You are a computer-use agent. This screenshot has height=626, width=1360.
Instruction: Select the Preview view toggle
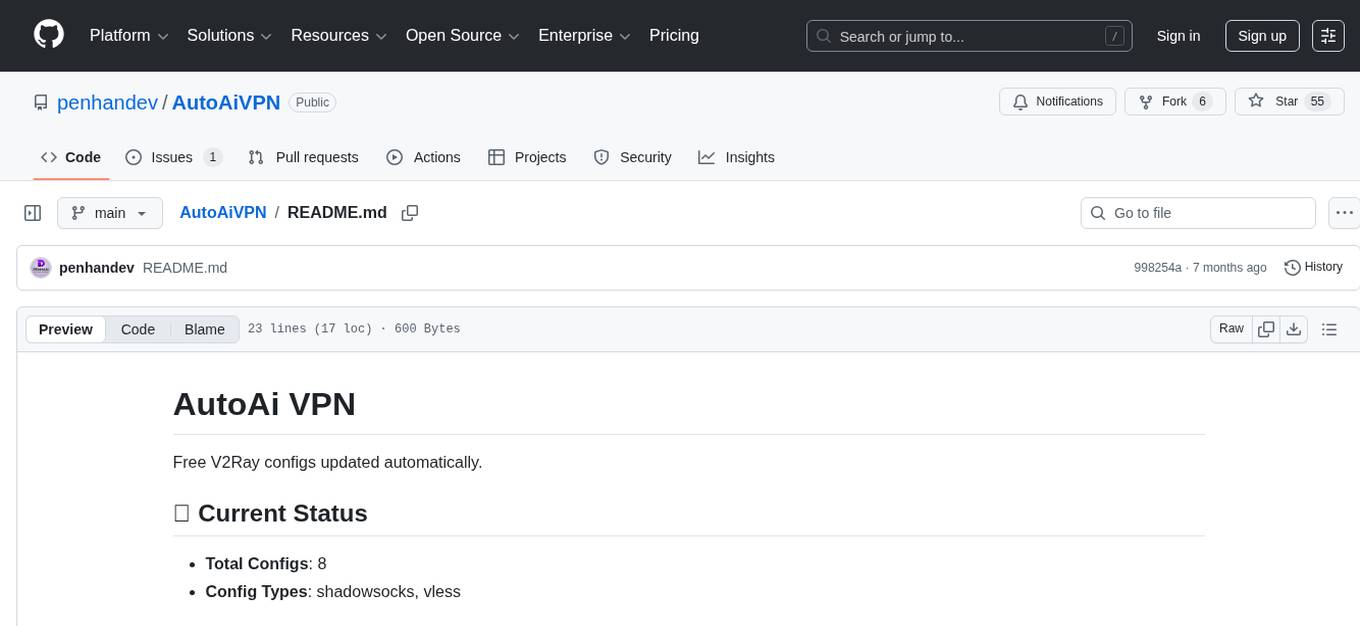coord(66,329)
